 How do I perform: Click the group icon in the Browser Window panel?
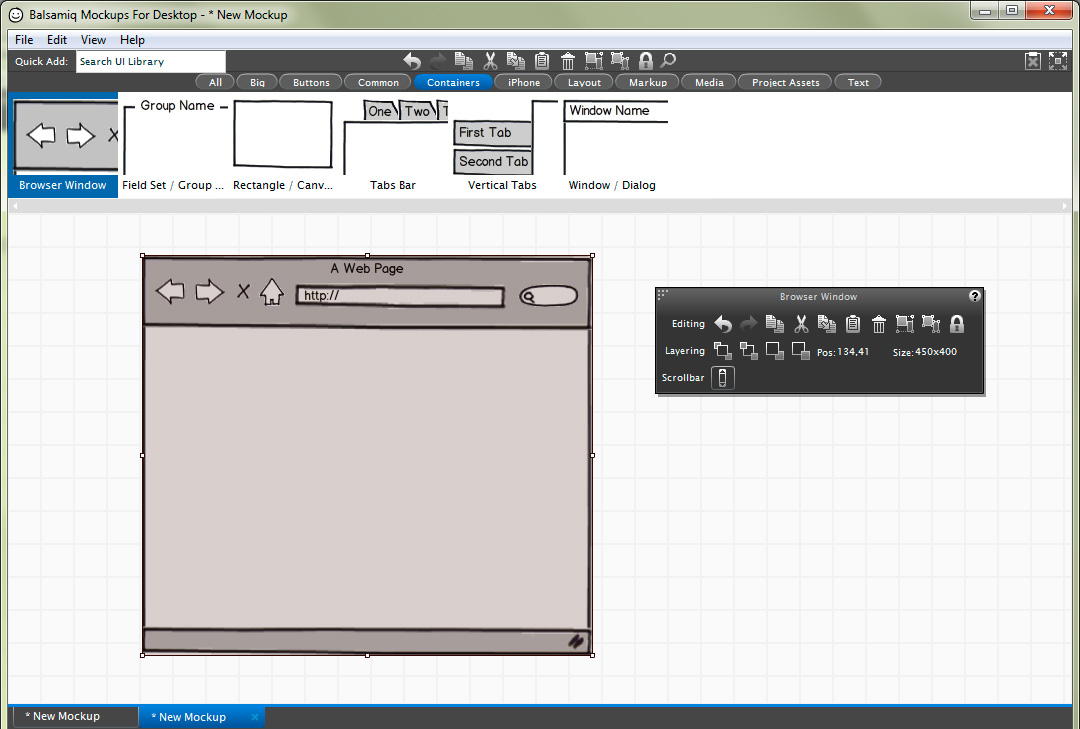pos(905,324)
